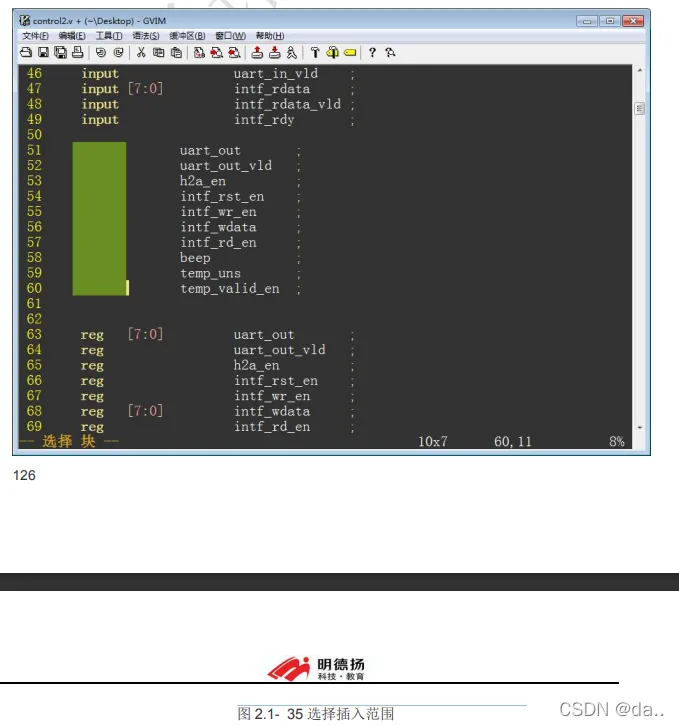The width and height of the screenshot is (679, 726).
Task: Click the GVIM application icon in title bar
Action: [25, 20]
